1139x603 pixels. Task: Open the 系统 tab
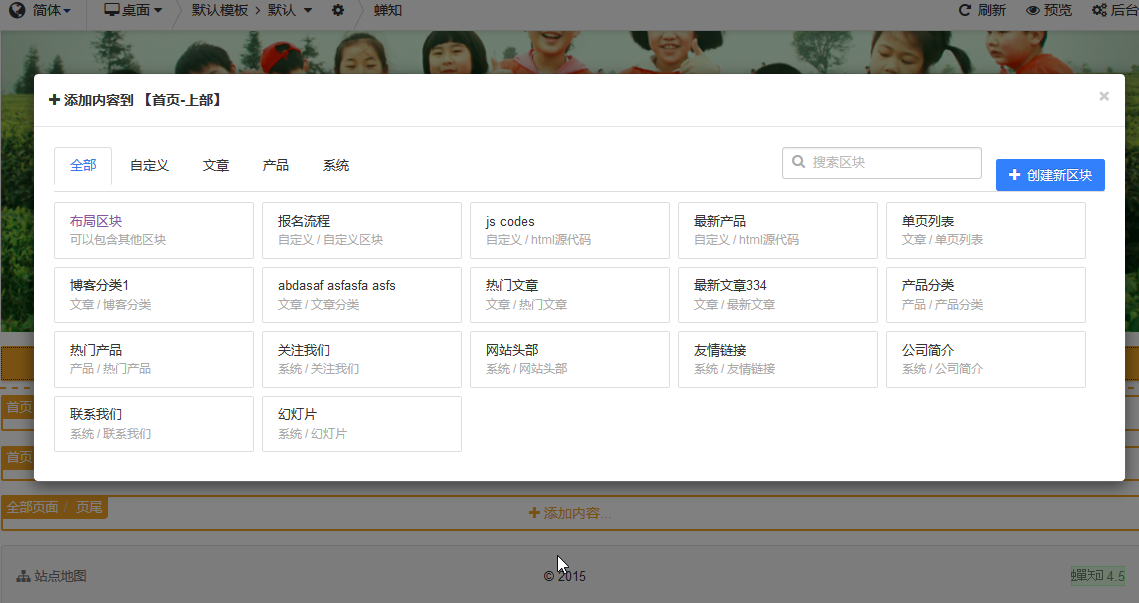(x=336, y=166)
